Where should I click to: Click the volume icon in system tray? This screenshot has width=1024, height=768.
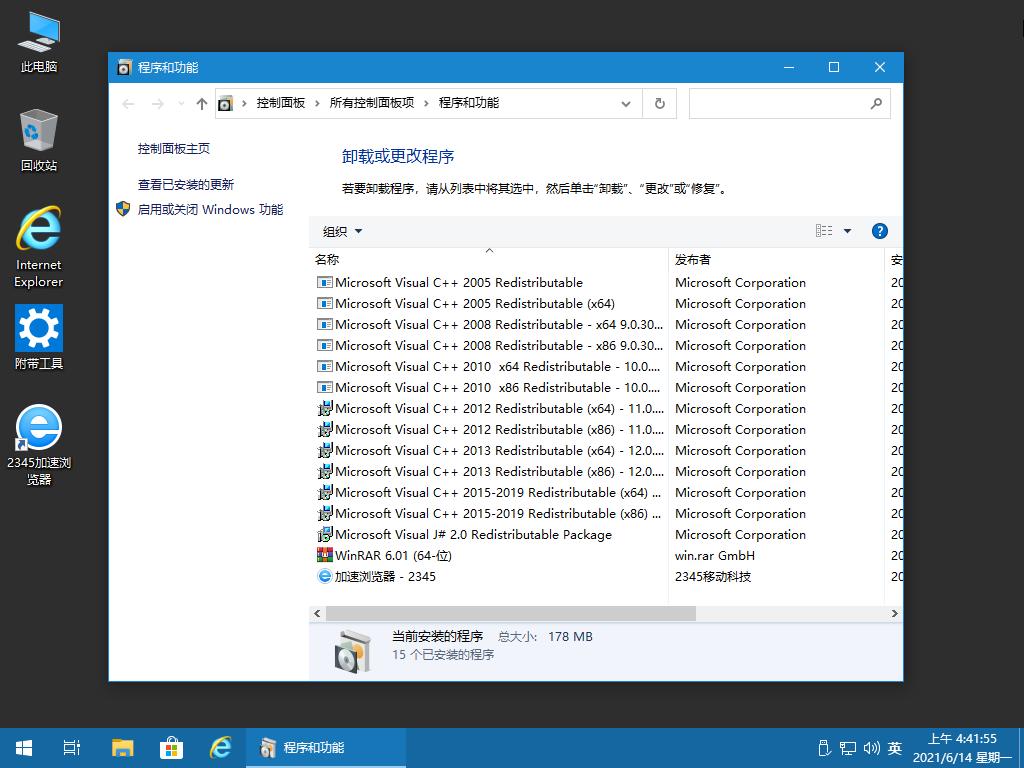(871, 748)
